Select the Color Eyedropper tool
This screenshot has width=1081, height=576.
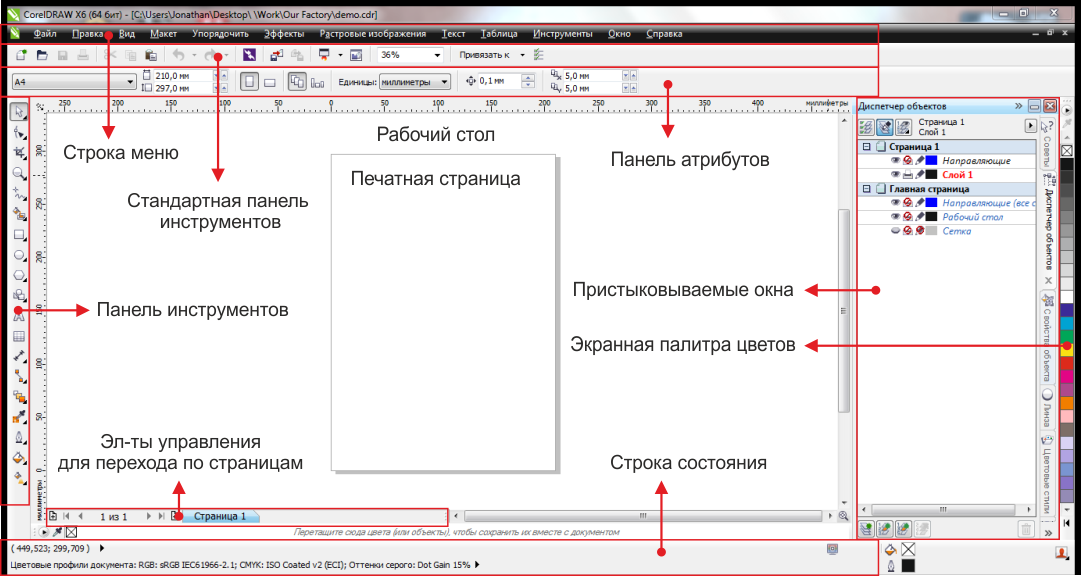click(19, 417)
